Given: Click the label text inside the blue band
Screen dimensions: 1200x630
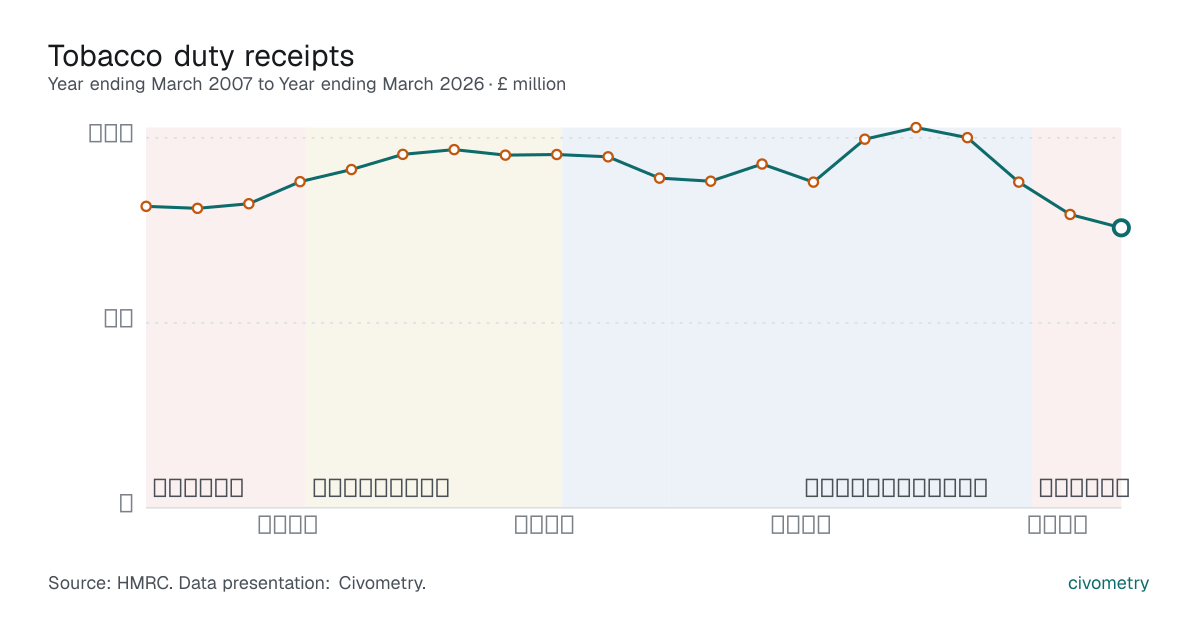Looking at the screenshot, I should (896, 488).
